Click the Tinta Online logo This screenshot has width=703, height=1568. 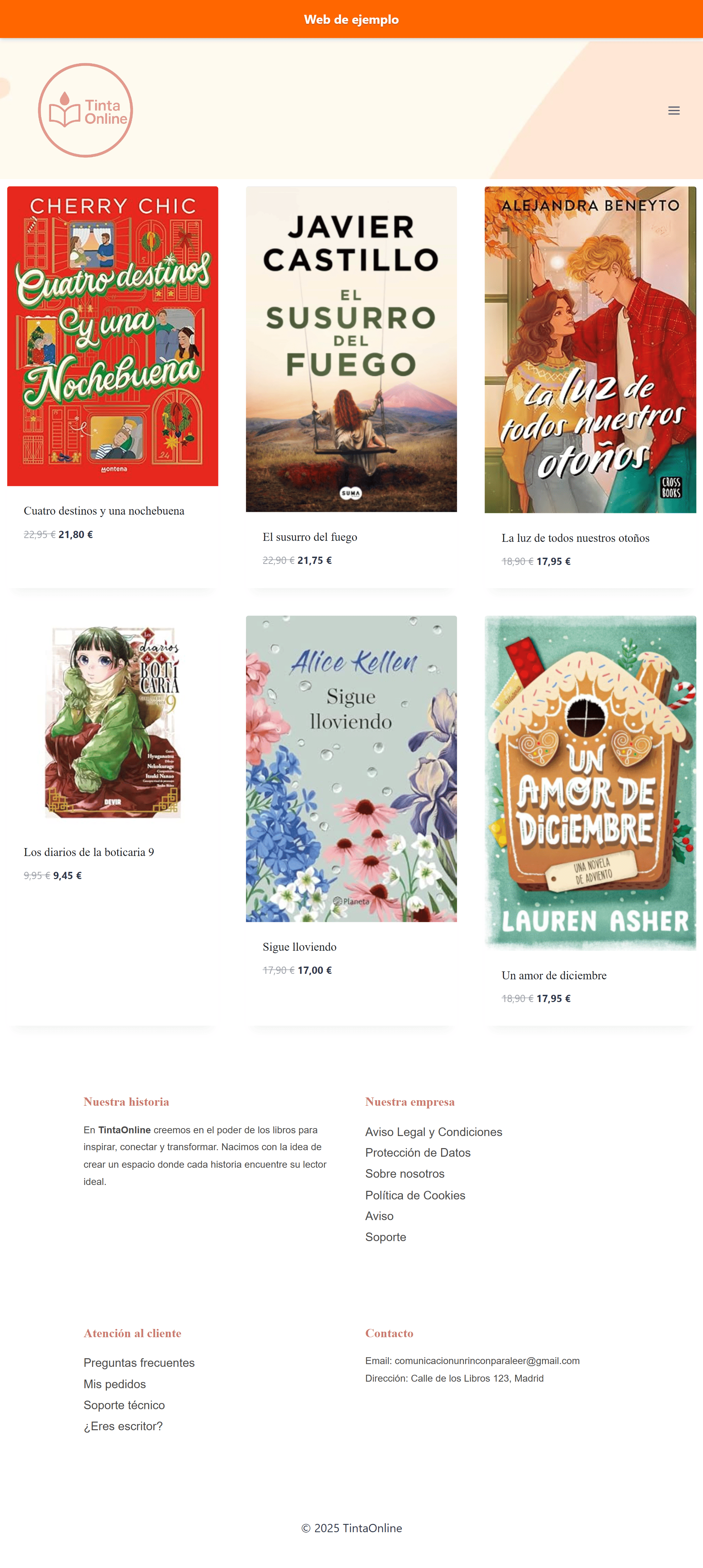pyautogui.click(x=85, y=110)
